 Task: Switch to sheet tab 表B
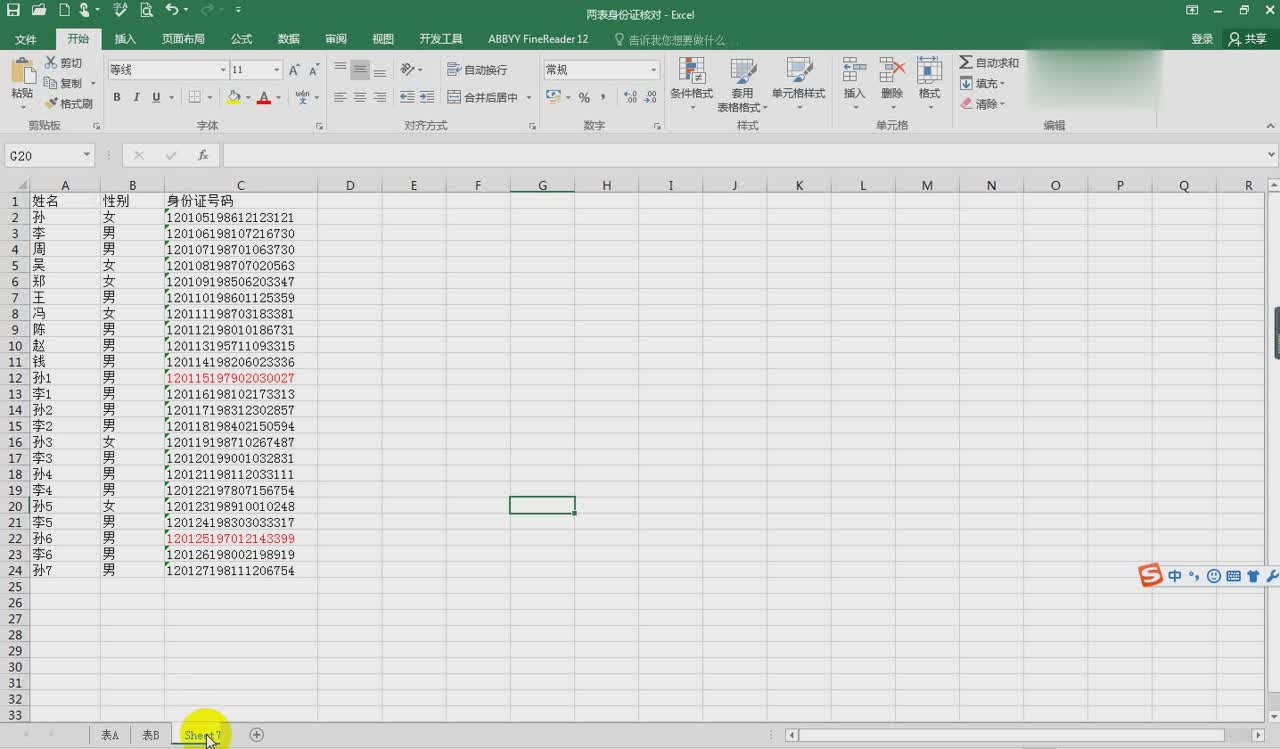pos(150,735)
